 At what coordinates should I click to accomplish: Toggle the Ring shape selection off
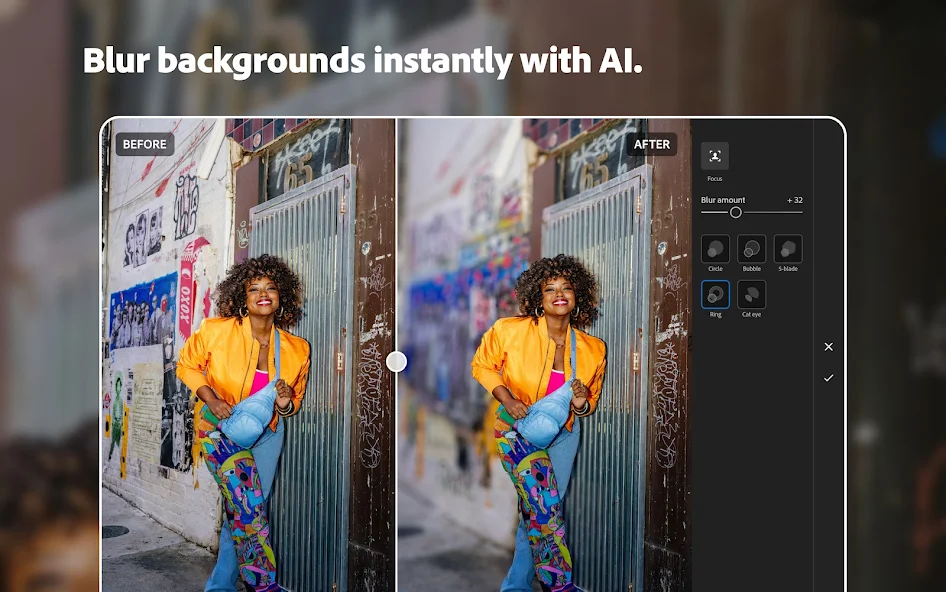715,295
